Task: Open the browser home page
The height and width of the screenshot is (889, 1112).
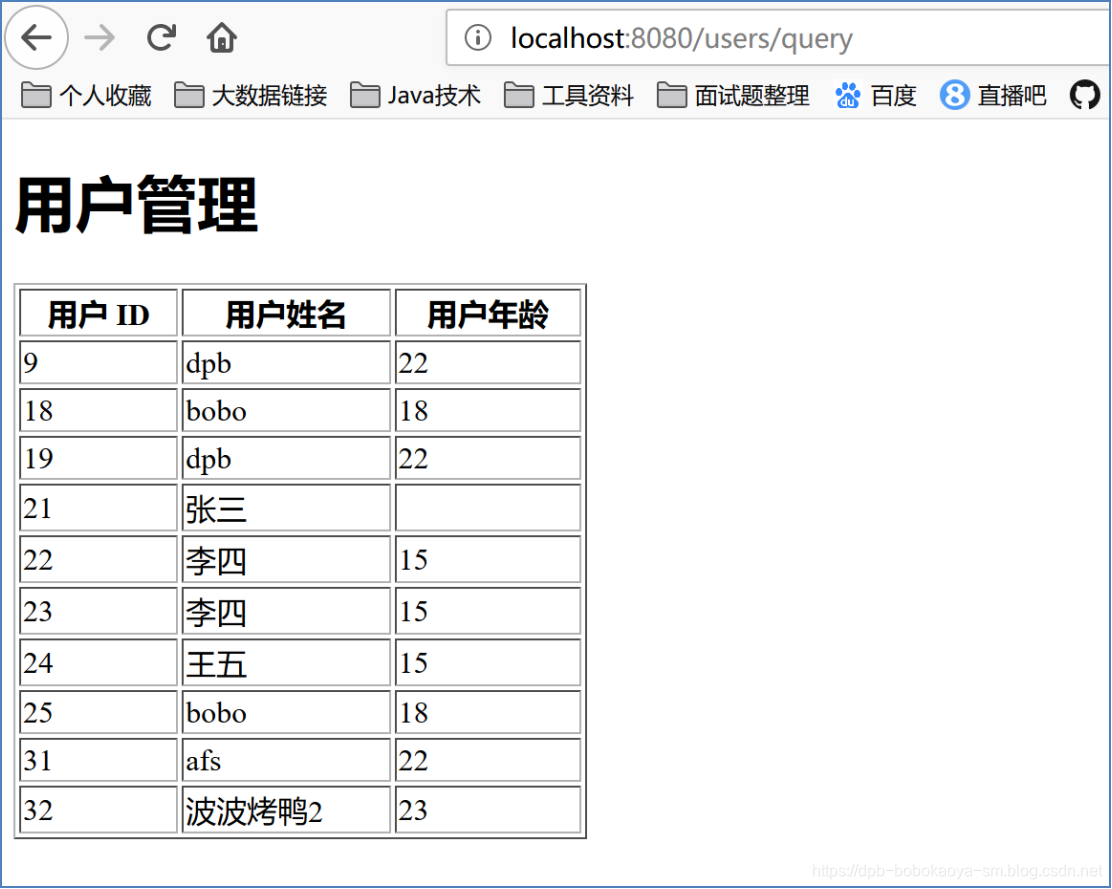Action: [x=220, y=38]
